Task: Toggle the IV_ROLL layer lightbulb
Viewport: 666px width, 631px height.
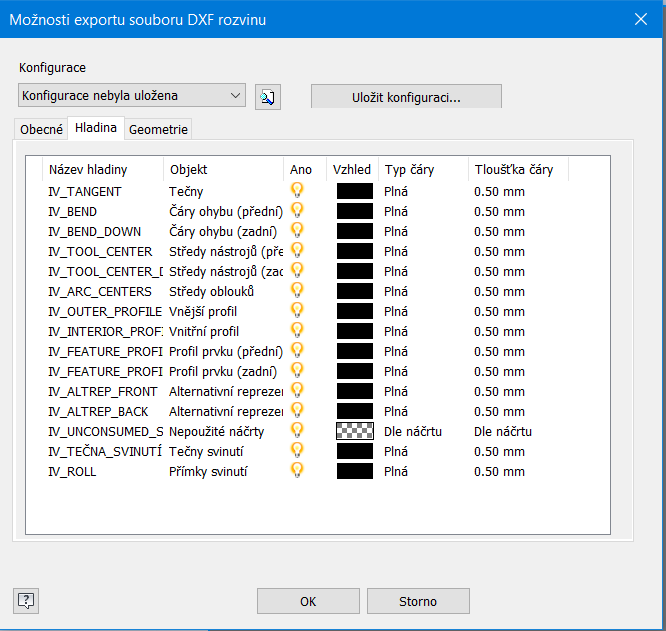Action: 297,470
